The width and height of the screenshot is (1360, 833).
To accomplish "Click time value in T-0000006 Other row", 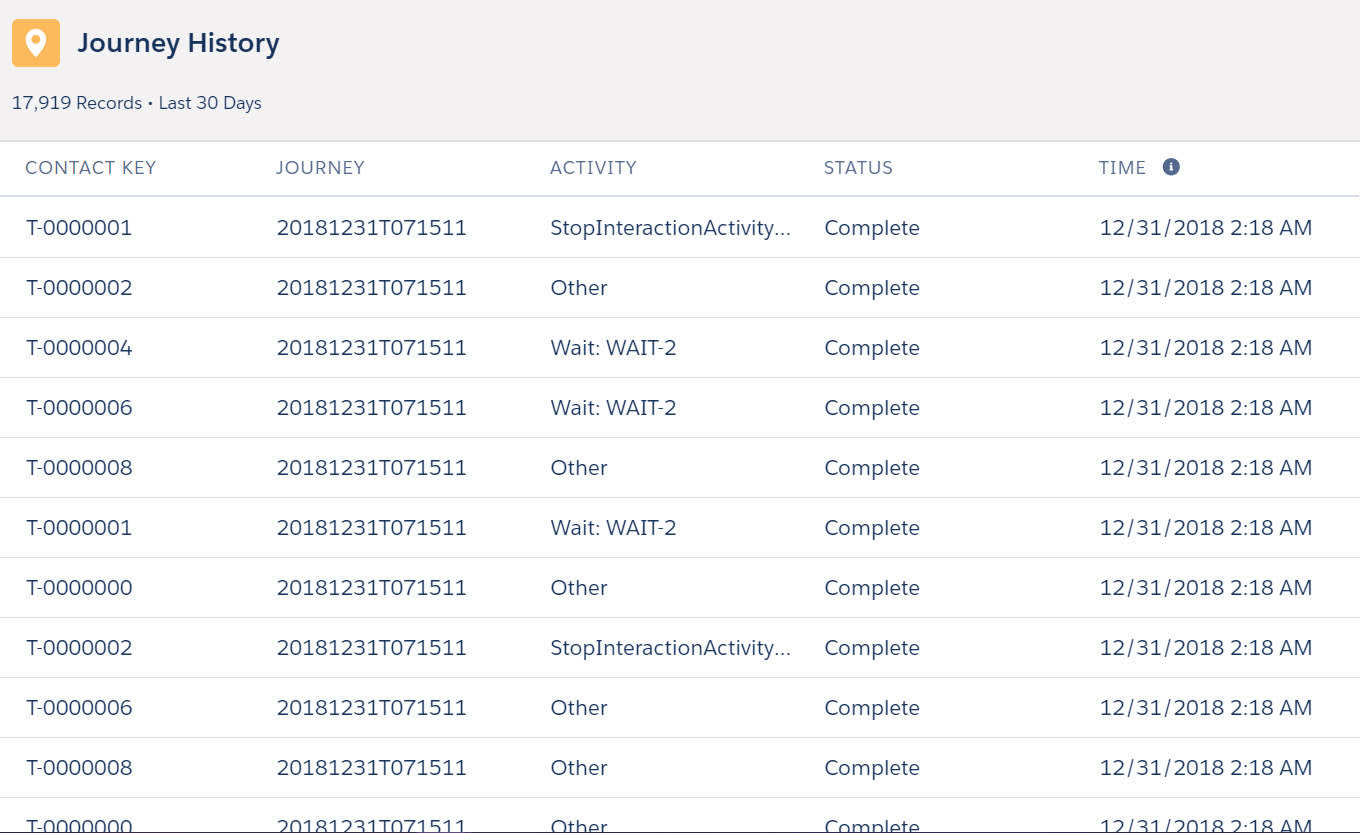I will pos(1206,708).
